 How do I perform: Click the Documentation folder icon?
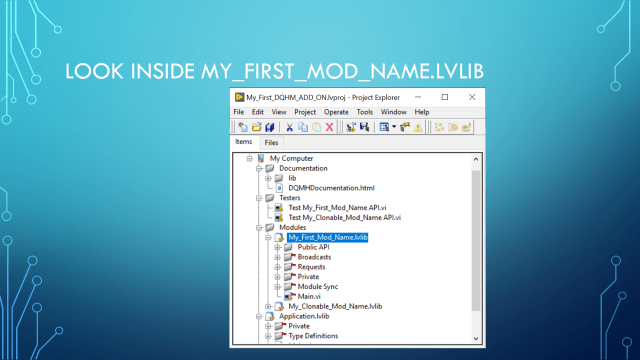pos(269,168)
